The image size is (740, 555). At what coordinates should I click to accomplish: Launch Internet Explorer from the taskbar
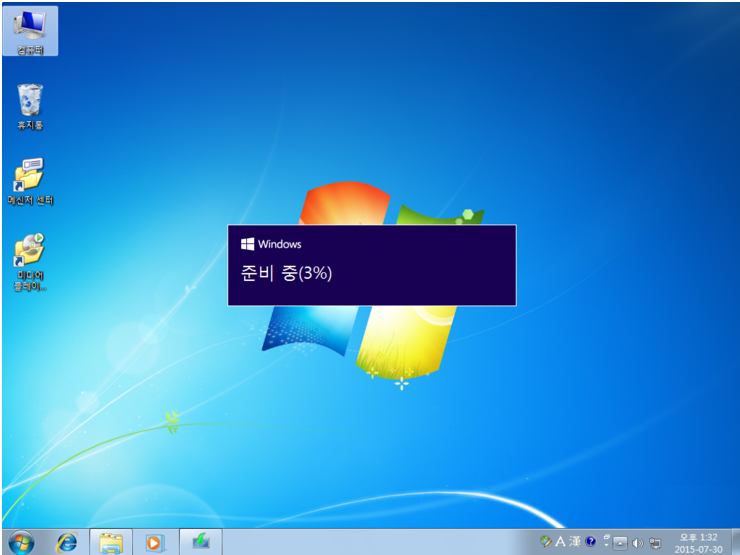(x=66, y=541)
